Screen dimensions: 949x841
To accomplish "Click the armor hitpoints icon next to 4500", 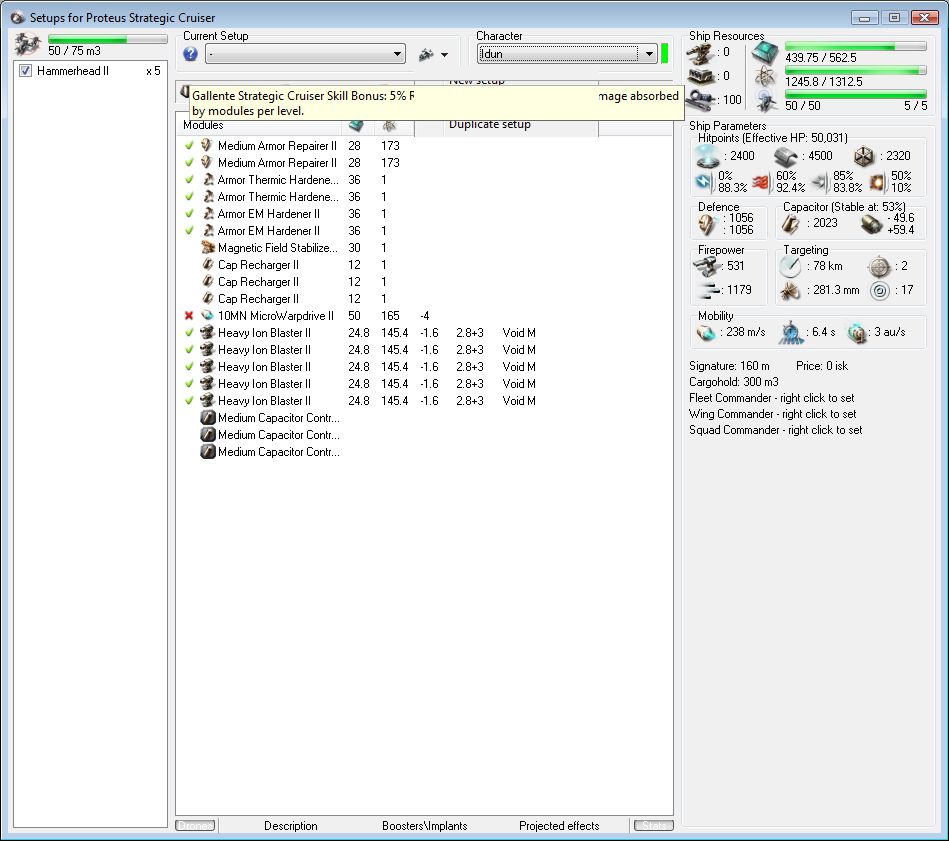I will coord(786,157).
